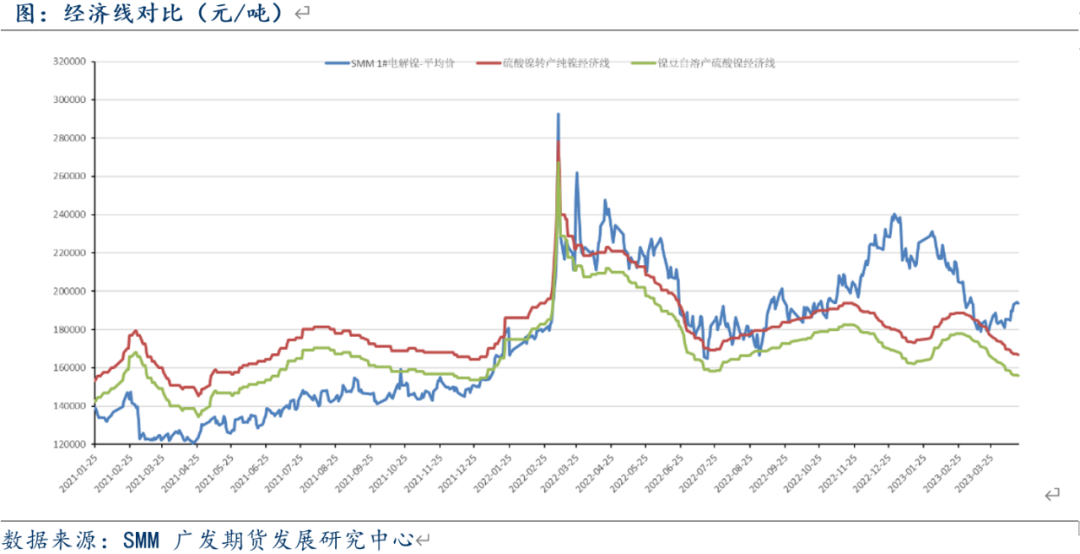Select the 硫酸镍转产纯镍经济线 legend label
Viewport: 1080px width, 554px height.
pyautogui.click(x=558, y=63)
